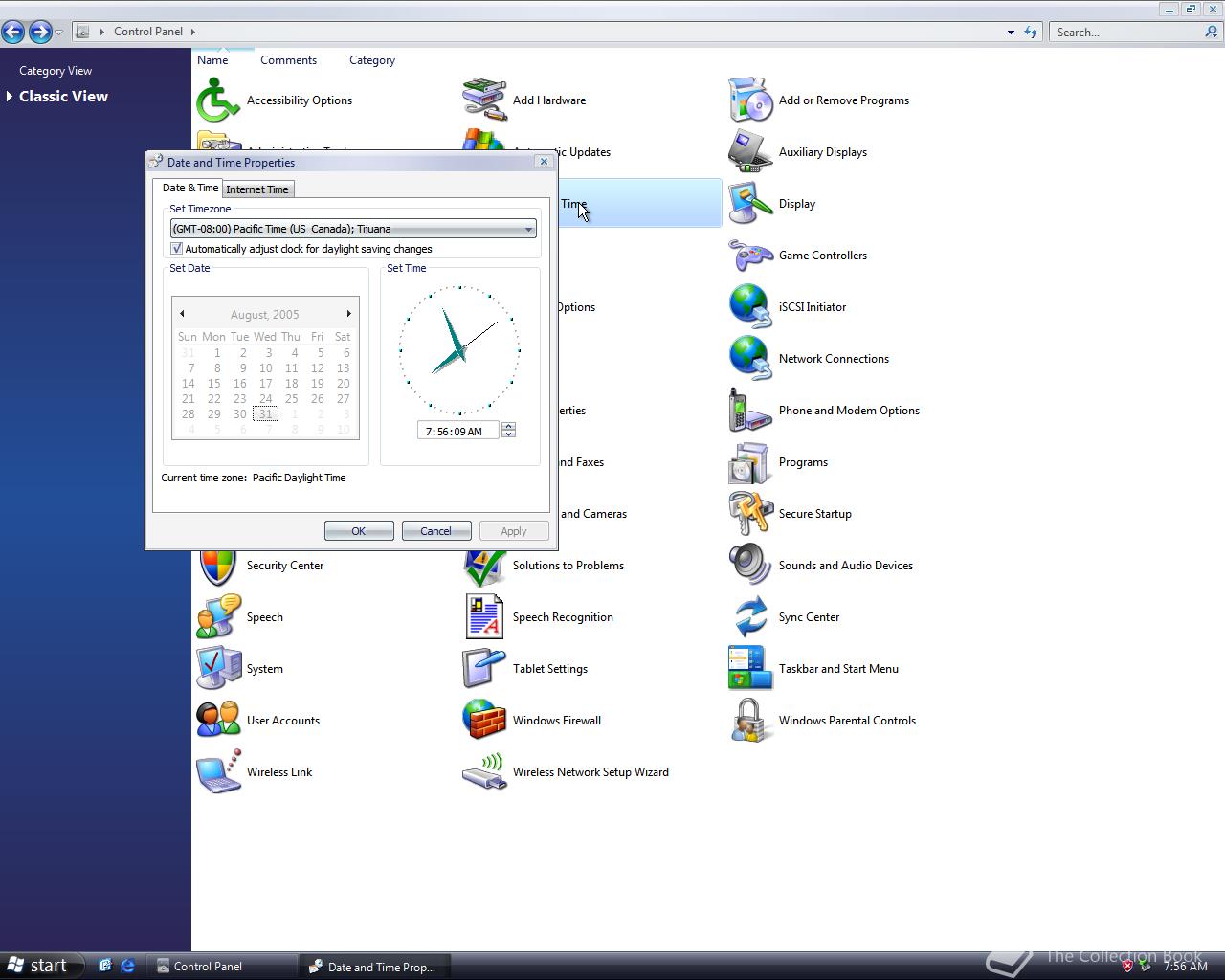Viewport: 1225px width, 980px height.
Task: Open Wireless Network Setup Wizard icon
Action: click(x=484, y=772)
